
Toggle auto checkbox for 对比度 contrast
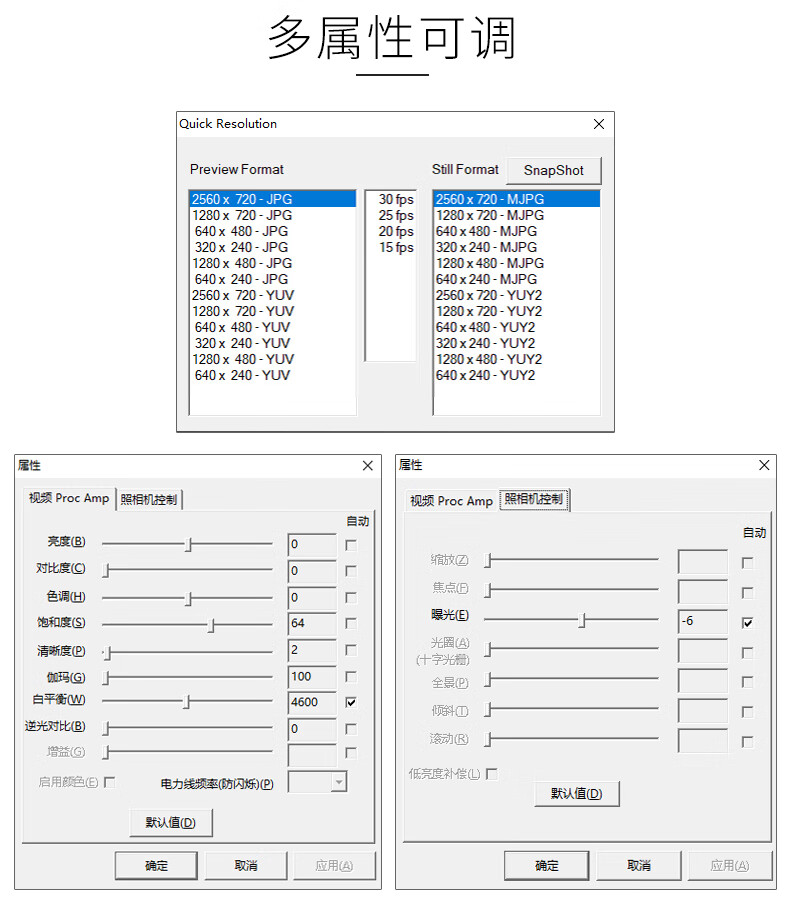point(351,571)
